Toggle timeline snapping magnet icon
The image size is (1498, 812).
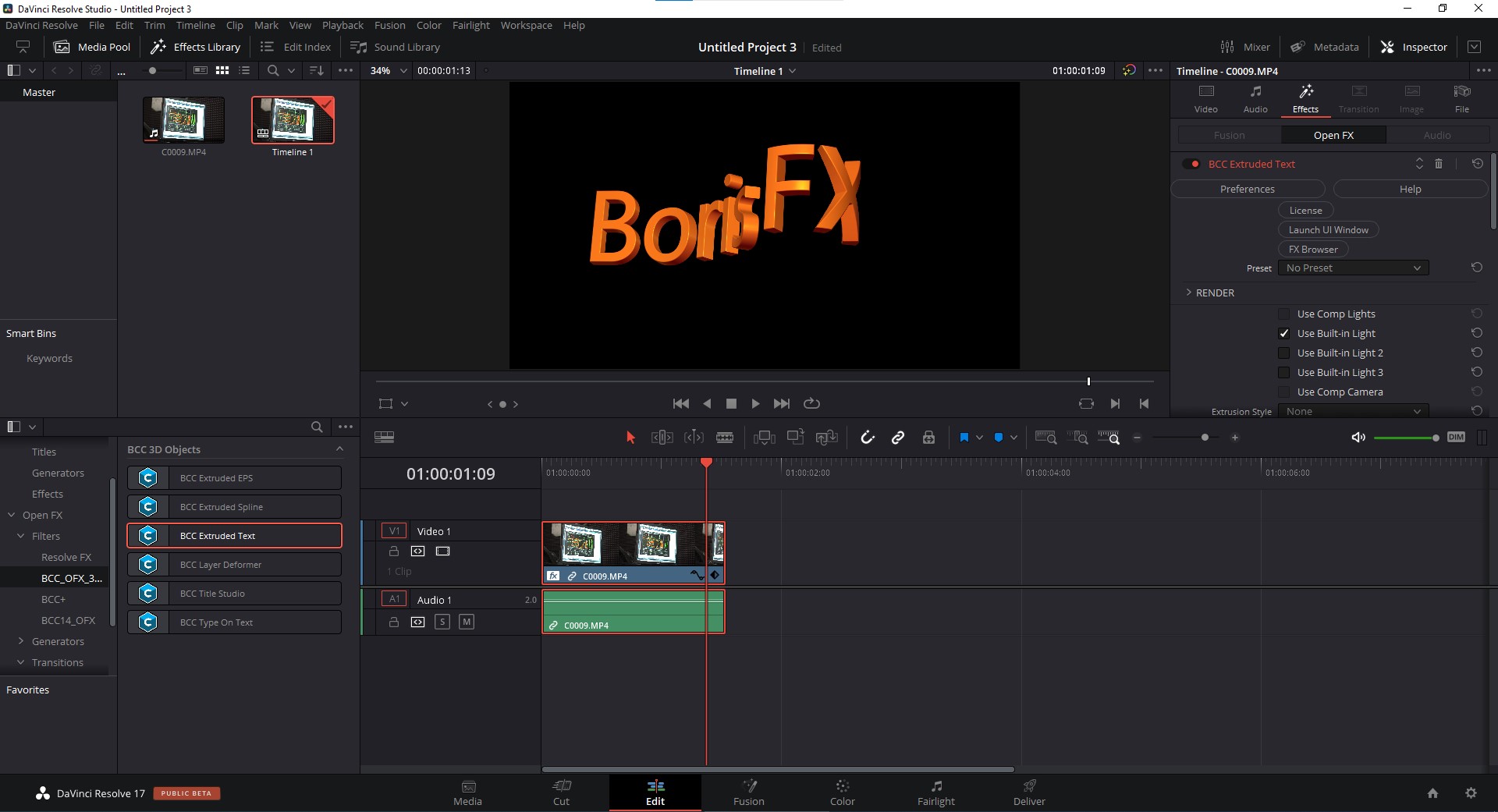867,438
